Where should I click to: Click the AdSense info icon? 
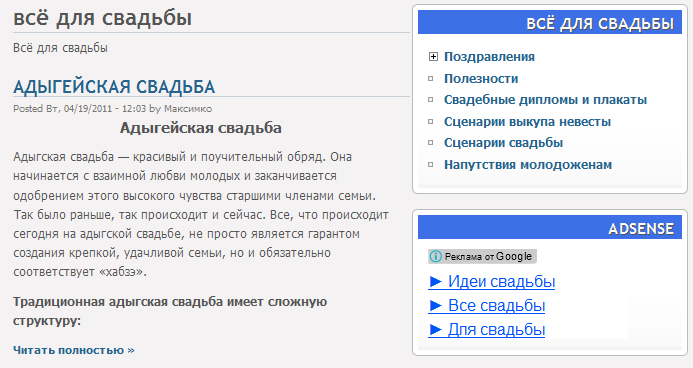tap(435, 256)
